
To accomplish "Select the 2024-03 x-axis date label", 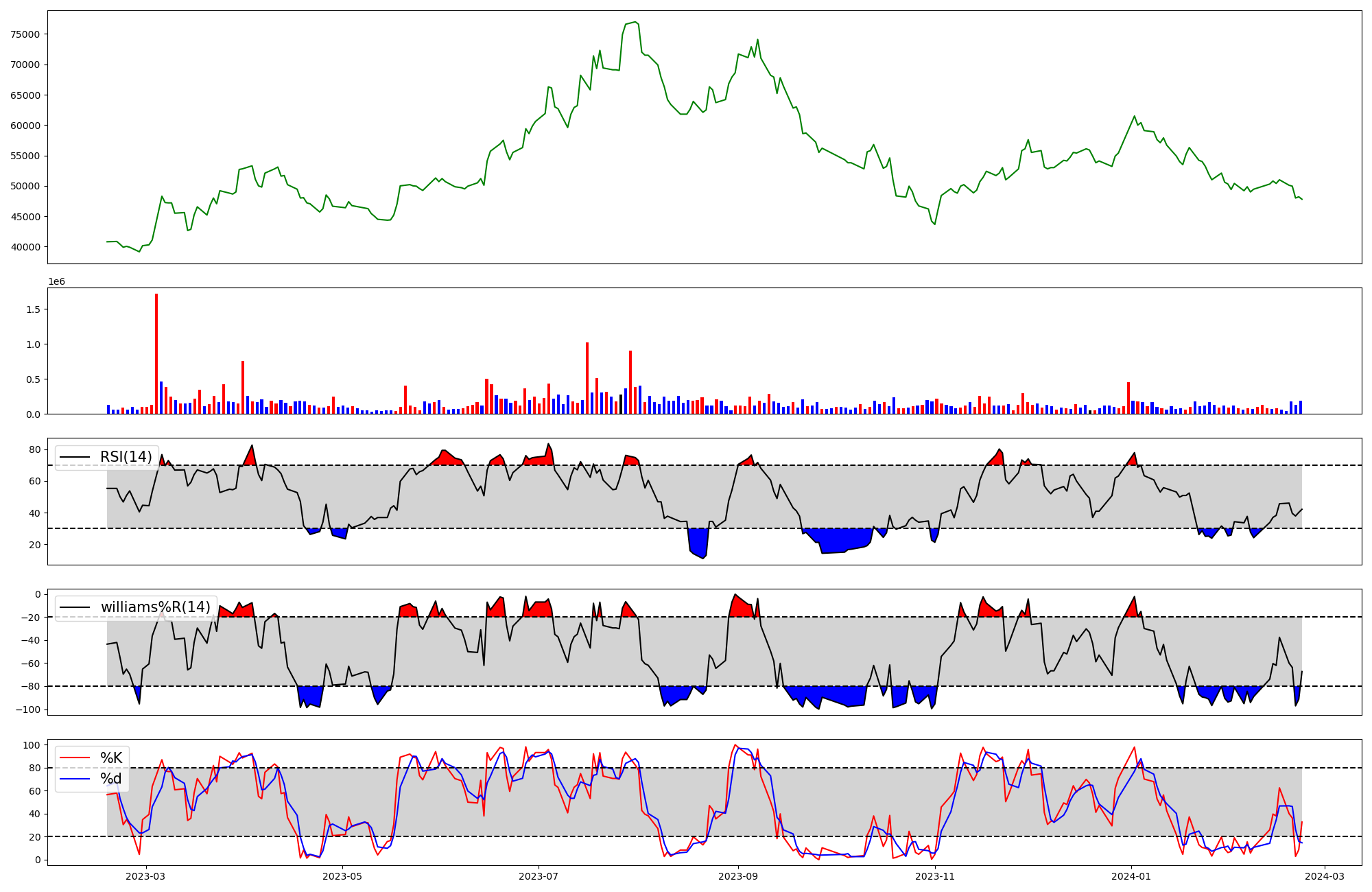I will pyautogui.click(x=1324, y=876).
